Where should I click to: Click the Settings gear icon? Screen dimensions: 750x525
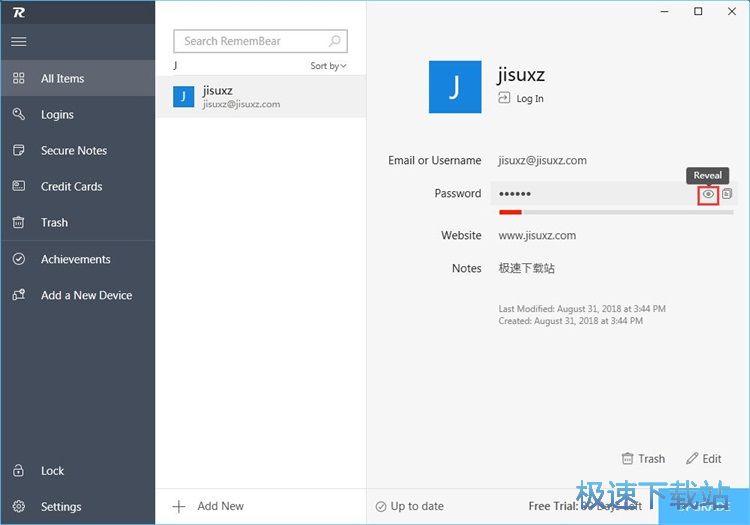point(19,506)
